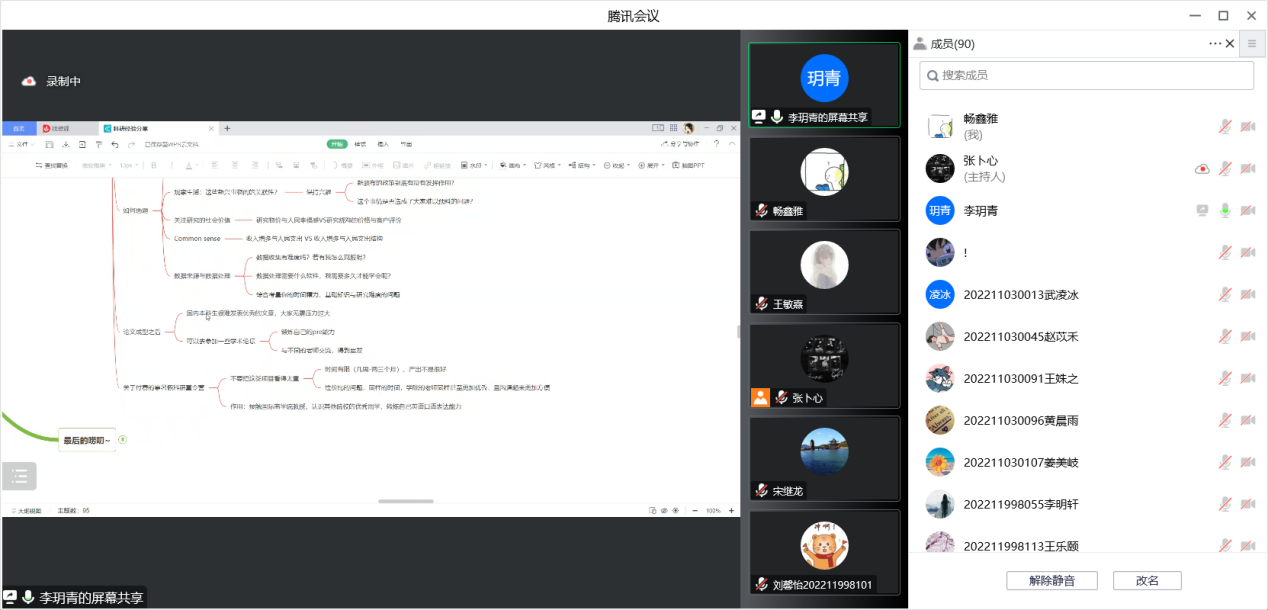Toggle 李玥青's green microphone in member list
Image resolution: width=1268 pixels, height=610 pixels.
[x=1224, y=211]
